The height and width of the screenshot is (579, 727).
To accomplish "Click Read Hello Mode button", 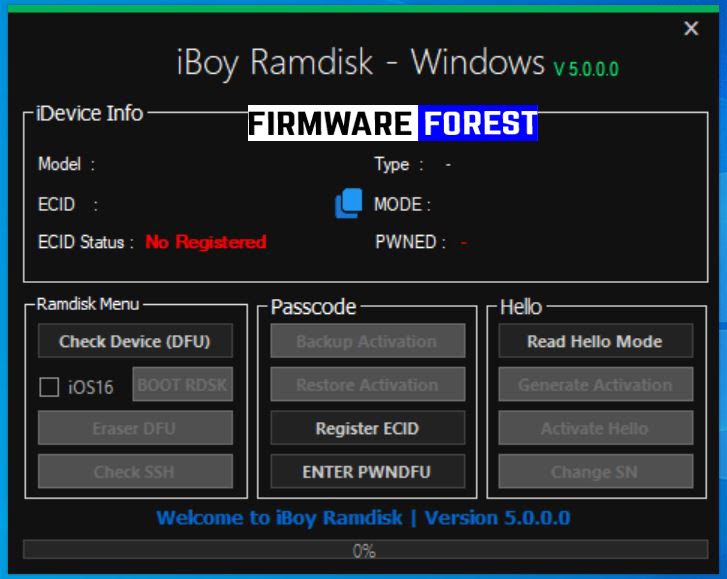I will point(596,341).
